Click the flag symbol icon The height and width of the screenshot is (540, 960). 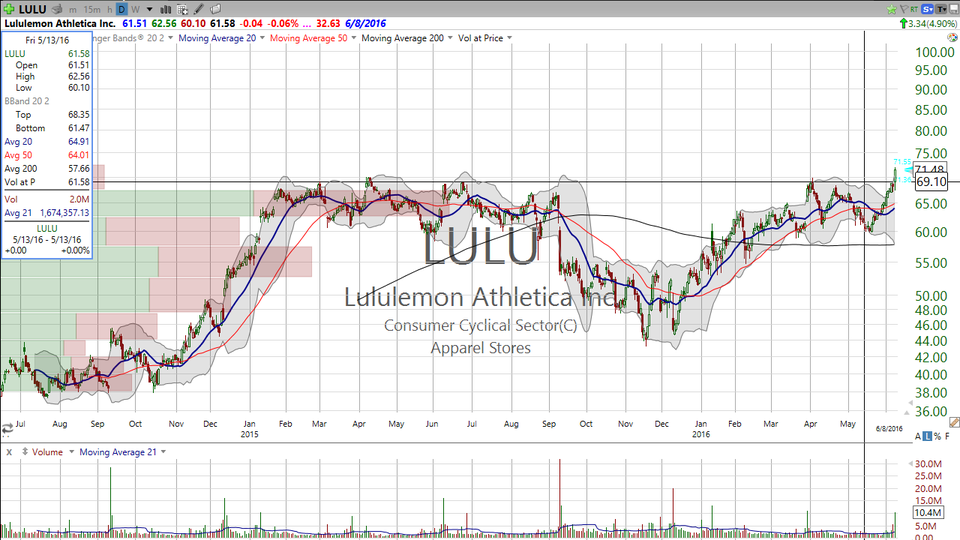tap(903, 9)
